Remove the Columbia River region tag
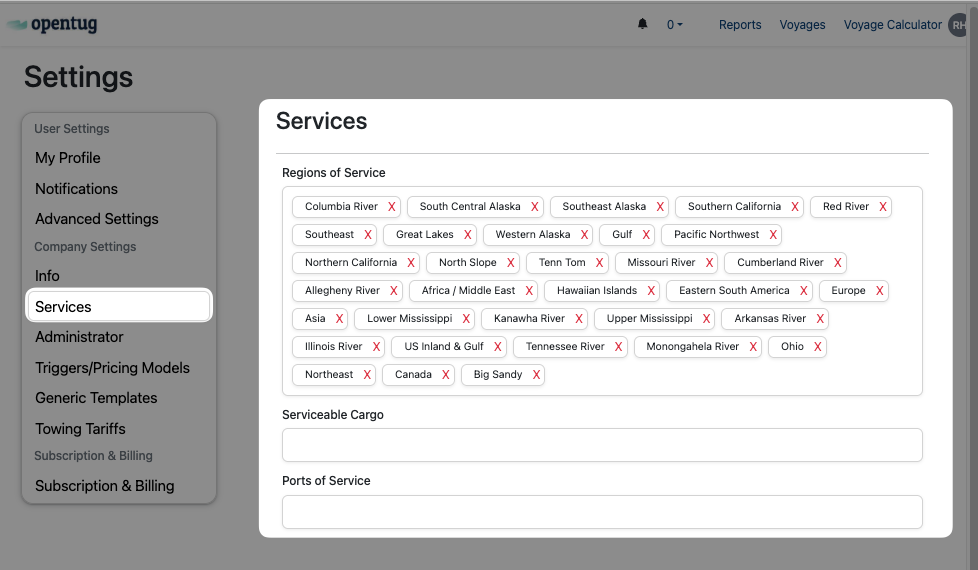Image resolution: width=978 pixels, height=570 pixels. (392, 207)
